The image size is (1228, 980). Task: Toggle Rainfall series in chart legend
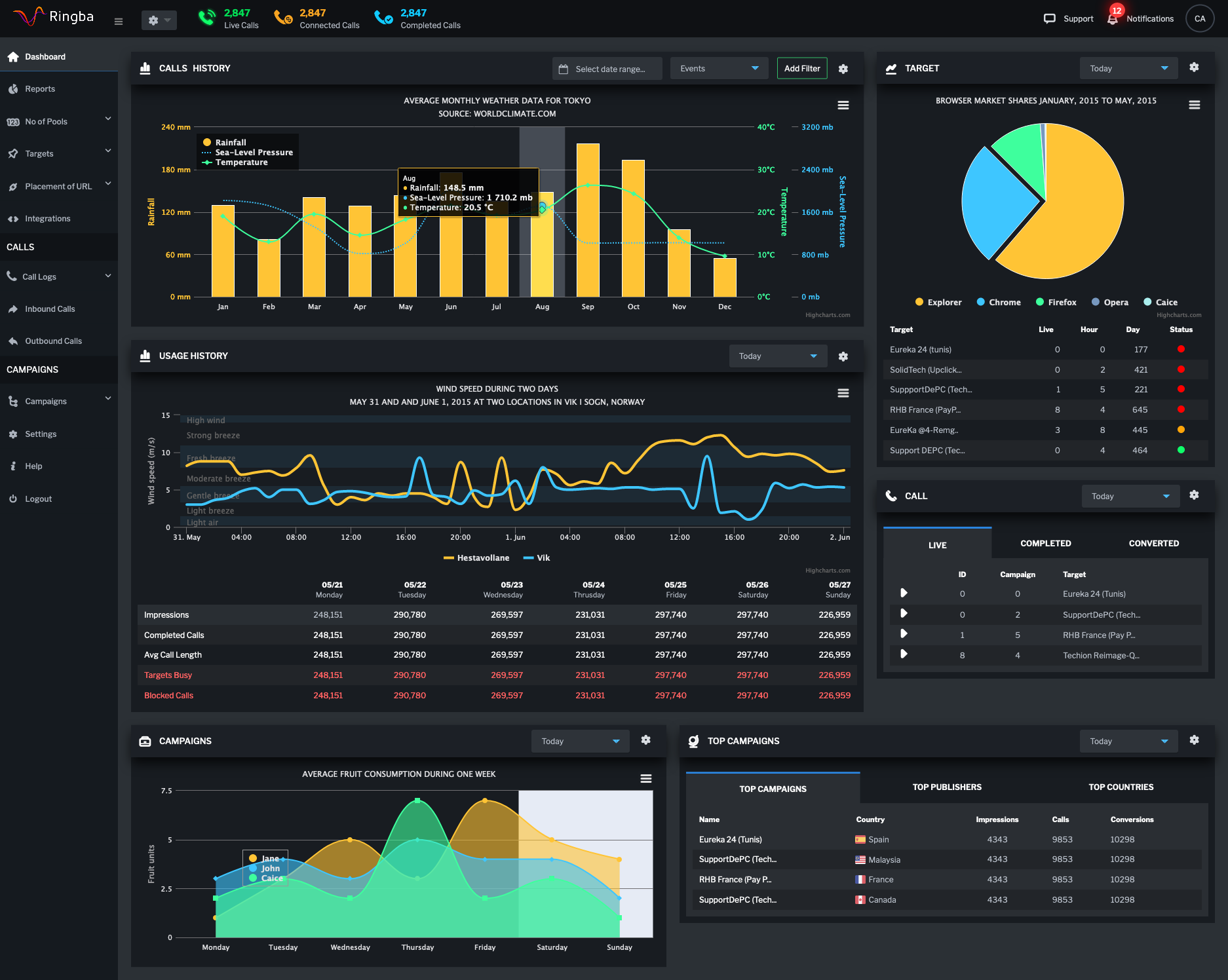[x=230, y=142]
